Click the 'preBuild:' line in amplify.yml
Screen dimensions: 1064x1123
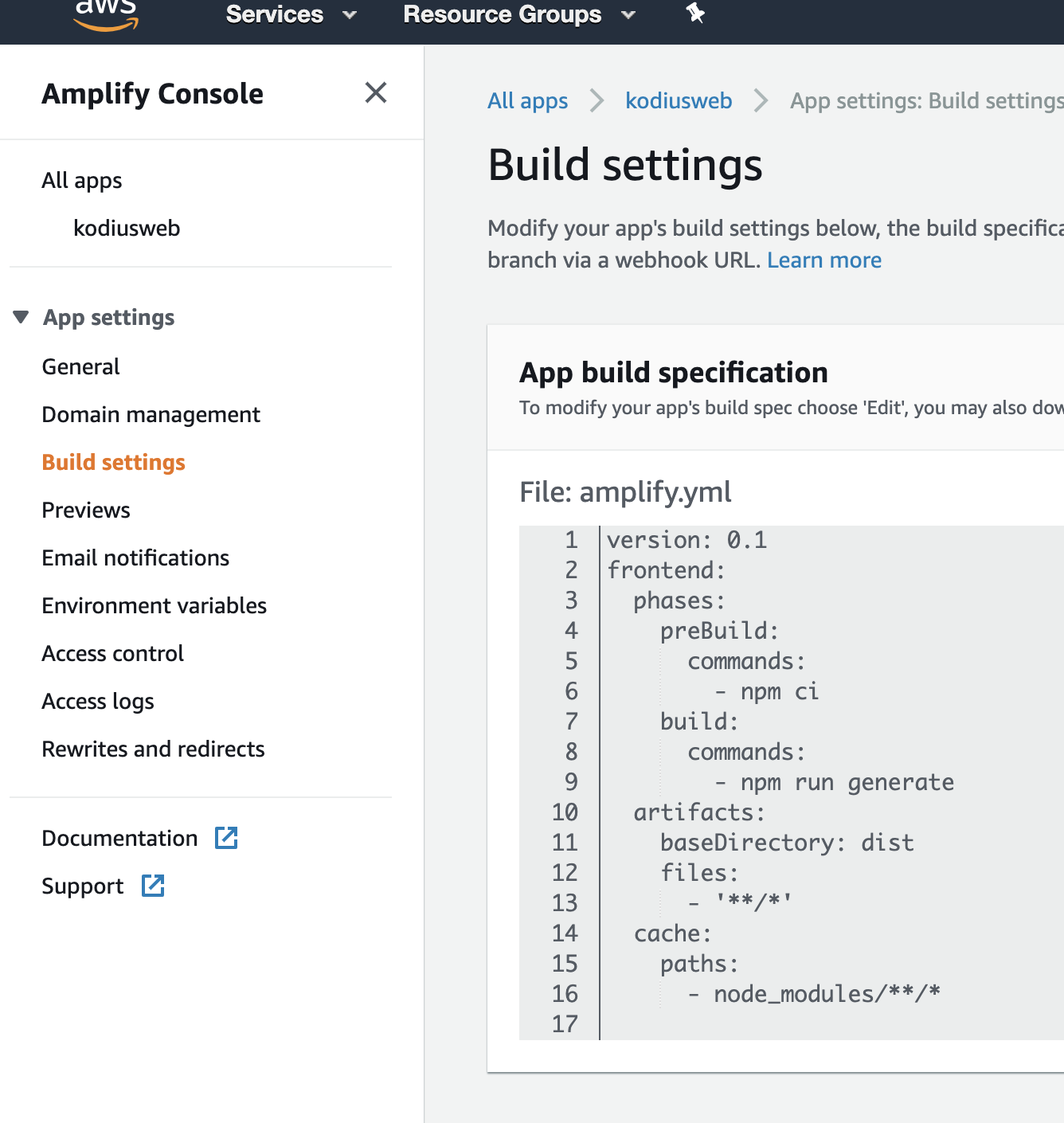tap(719, 631)
